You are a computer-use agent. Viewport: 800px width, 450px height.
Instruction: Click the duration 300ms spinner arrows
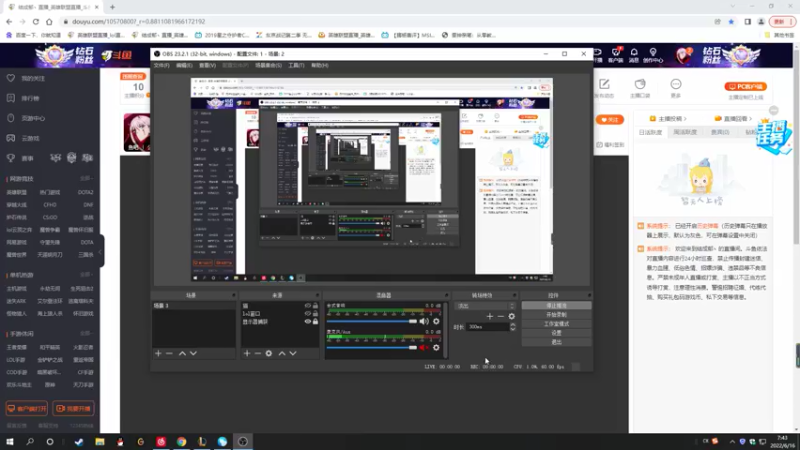coord(513,327)
